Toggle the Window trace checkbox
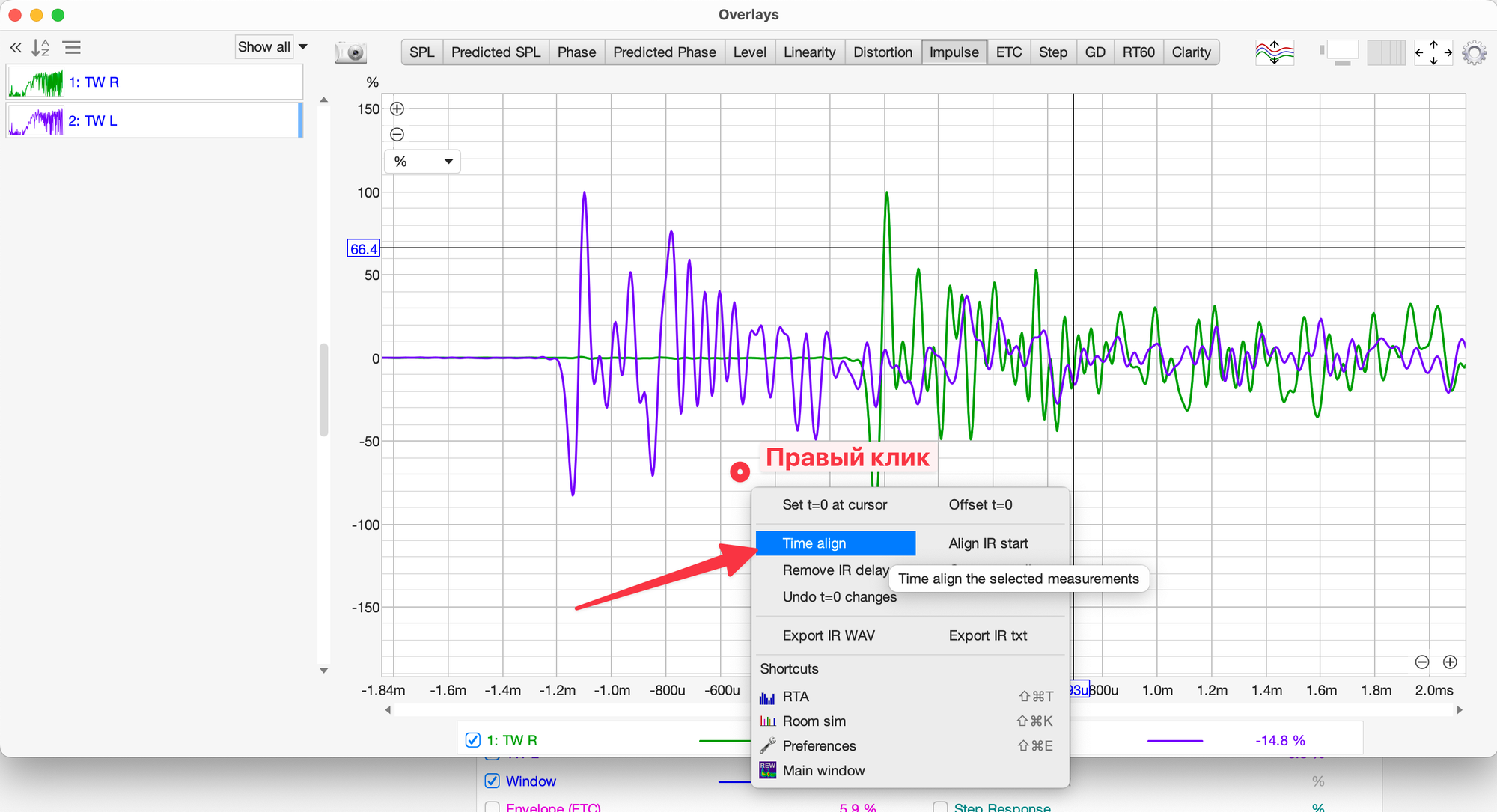Viewport: 1497px width, 812px height. coord(492,781)
